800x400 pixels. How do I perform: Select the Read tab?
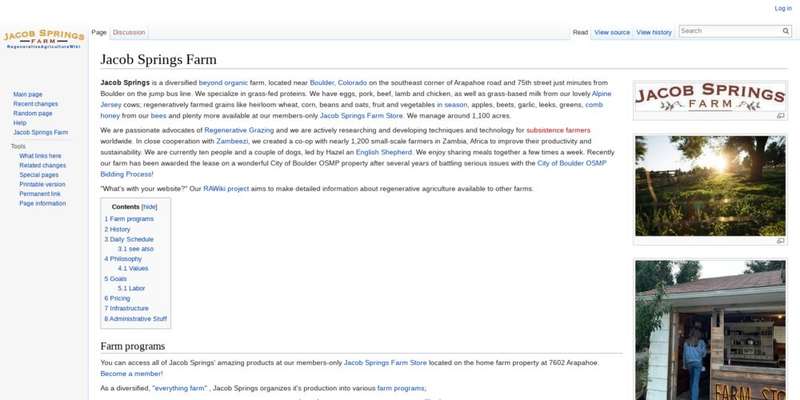[x=580, y=32]
